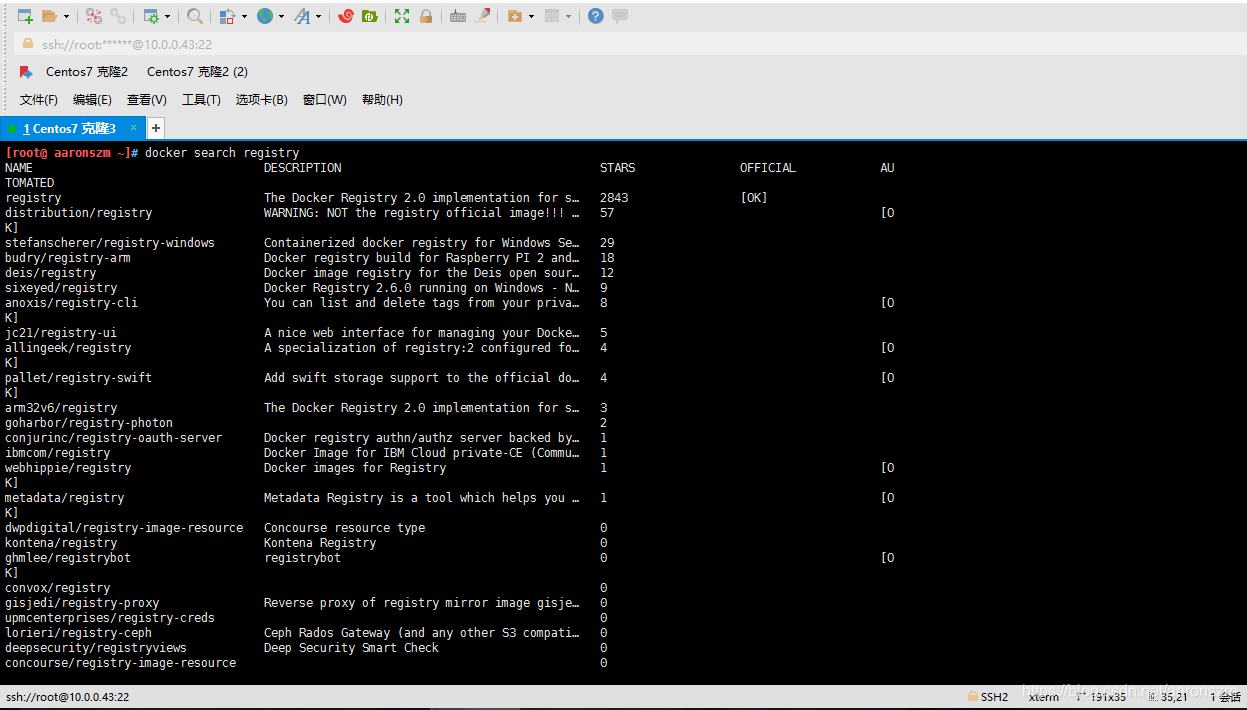Viewport: 1247px width, 710px height.
Task: Click the [OK] official marker
Action: point(754,198)
